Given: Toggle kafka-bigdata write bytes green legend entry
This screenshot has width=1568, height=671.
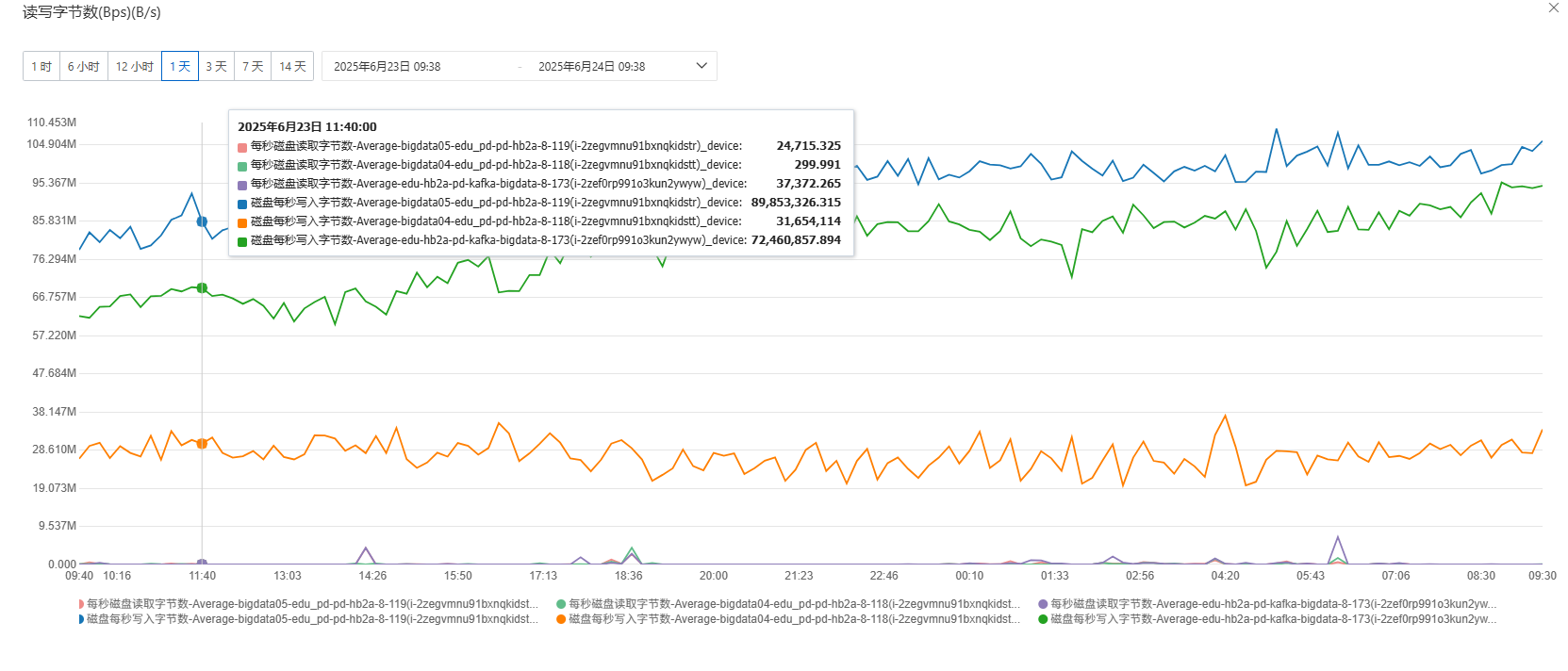Looking at the screenshot, I should coord(1267,619).
